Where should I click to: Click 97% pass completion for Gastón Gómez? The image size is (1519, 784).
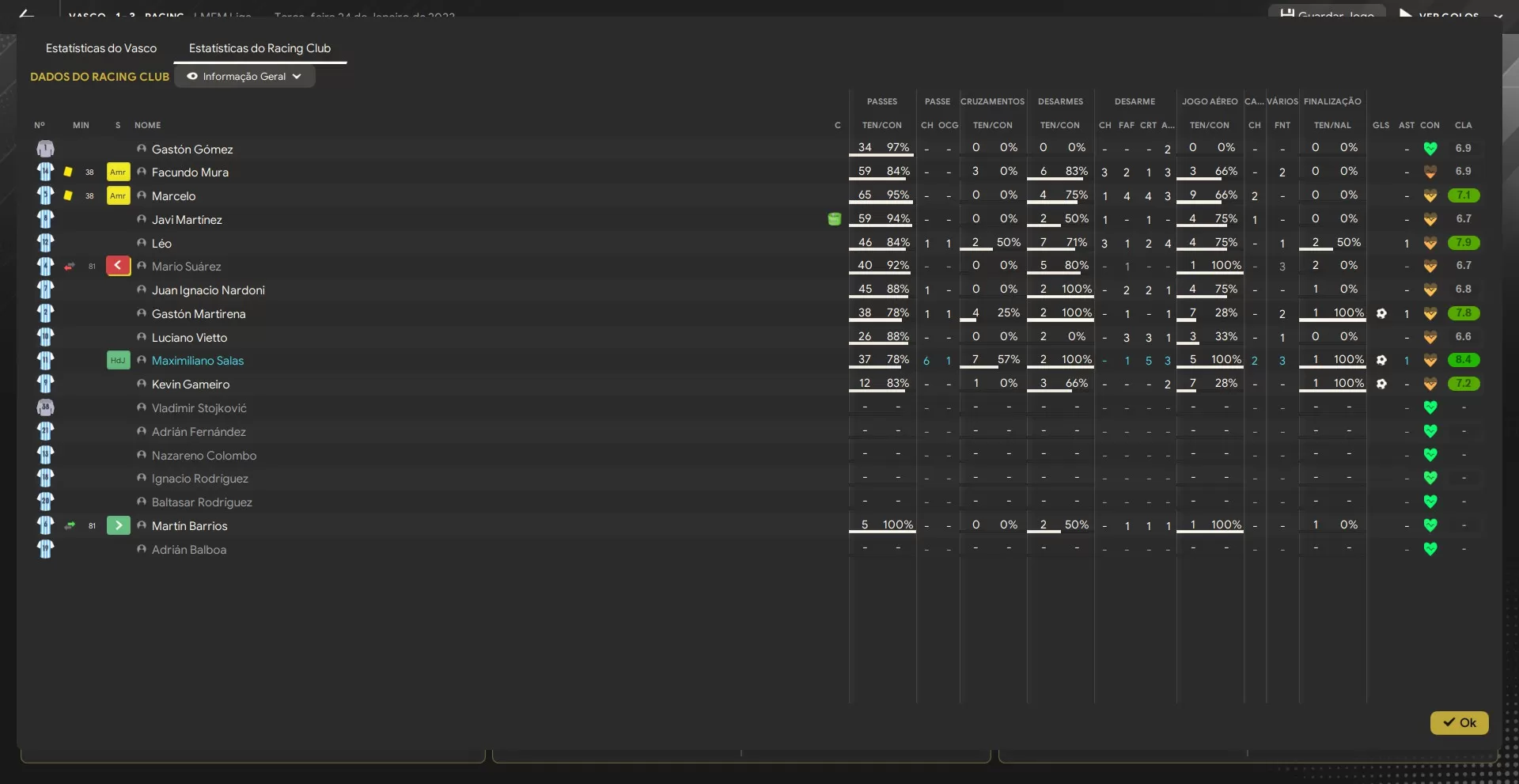898,148
